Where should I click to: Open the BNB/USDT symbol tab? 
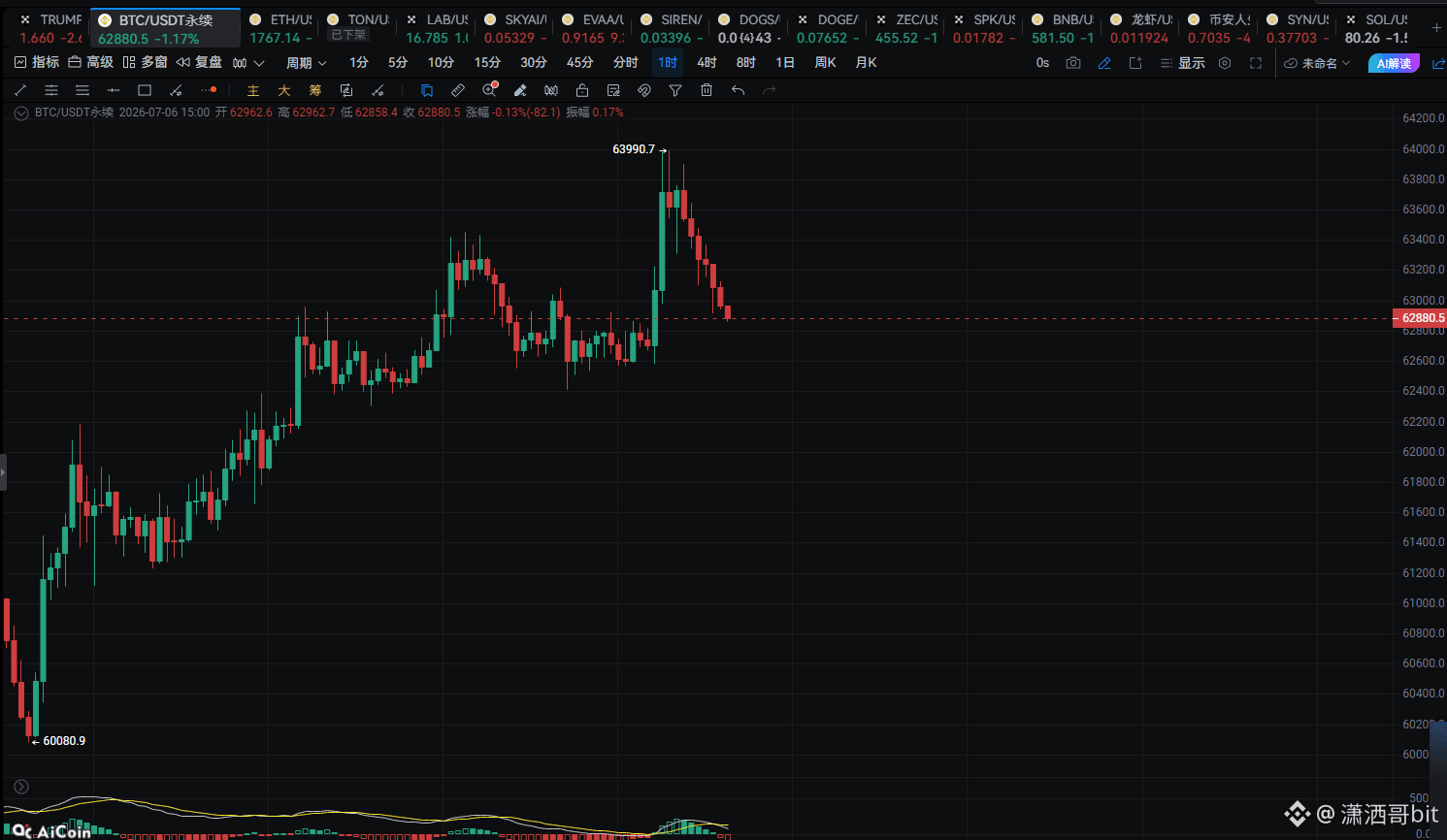[x=1063, y=28]
